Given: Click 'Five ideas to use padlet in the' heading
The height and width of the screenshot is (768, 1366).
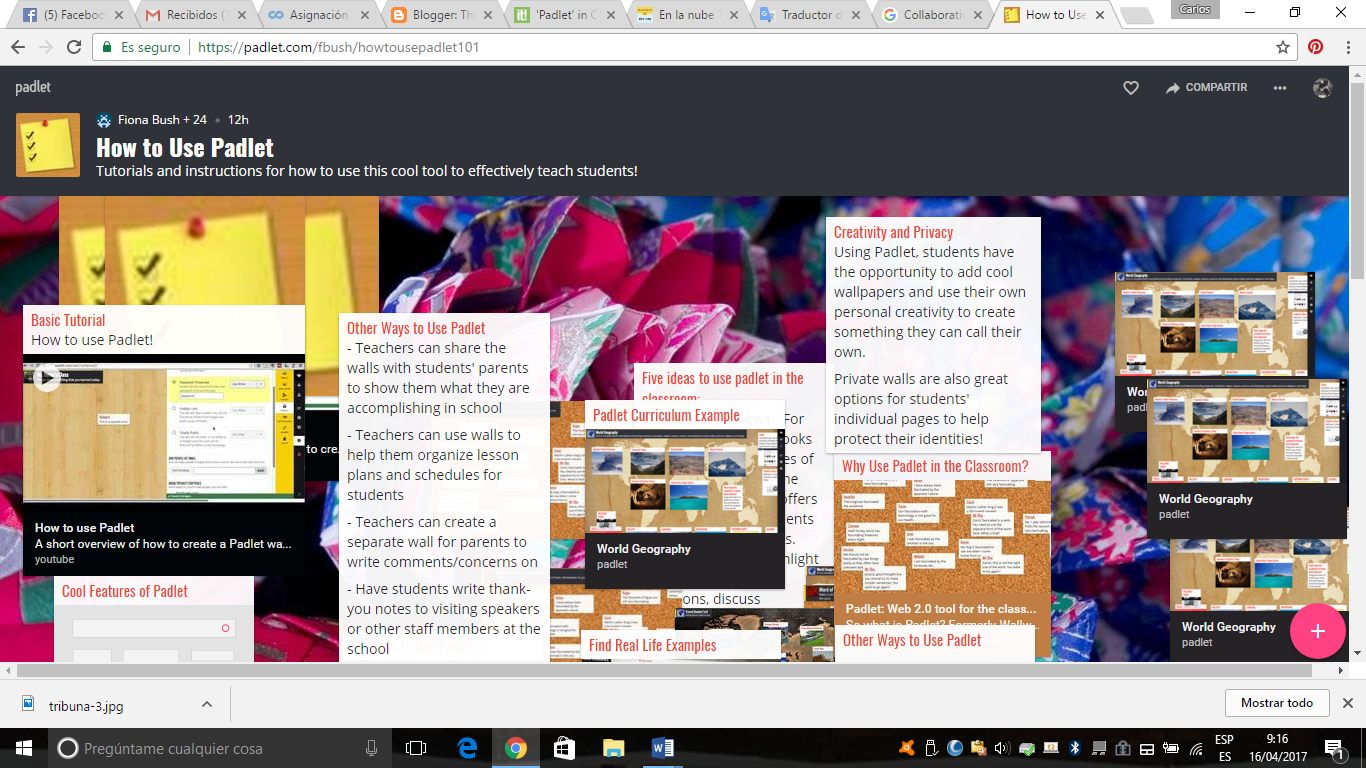Looking at the screenshot, I should point(723,378).
